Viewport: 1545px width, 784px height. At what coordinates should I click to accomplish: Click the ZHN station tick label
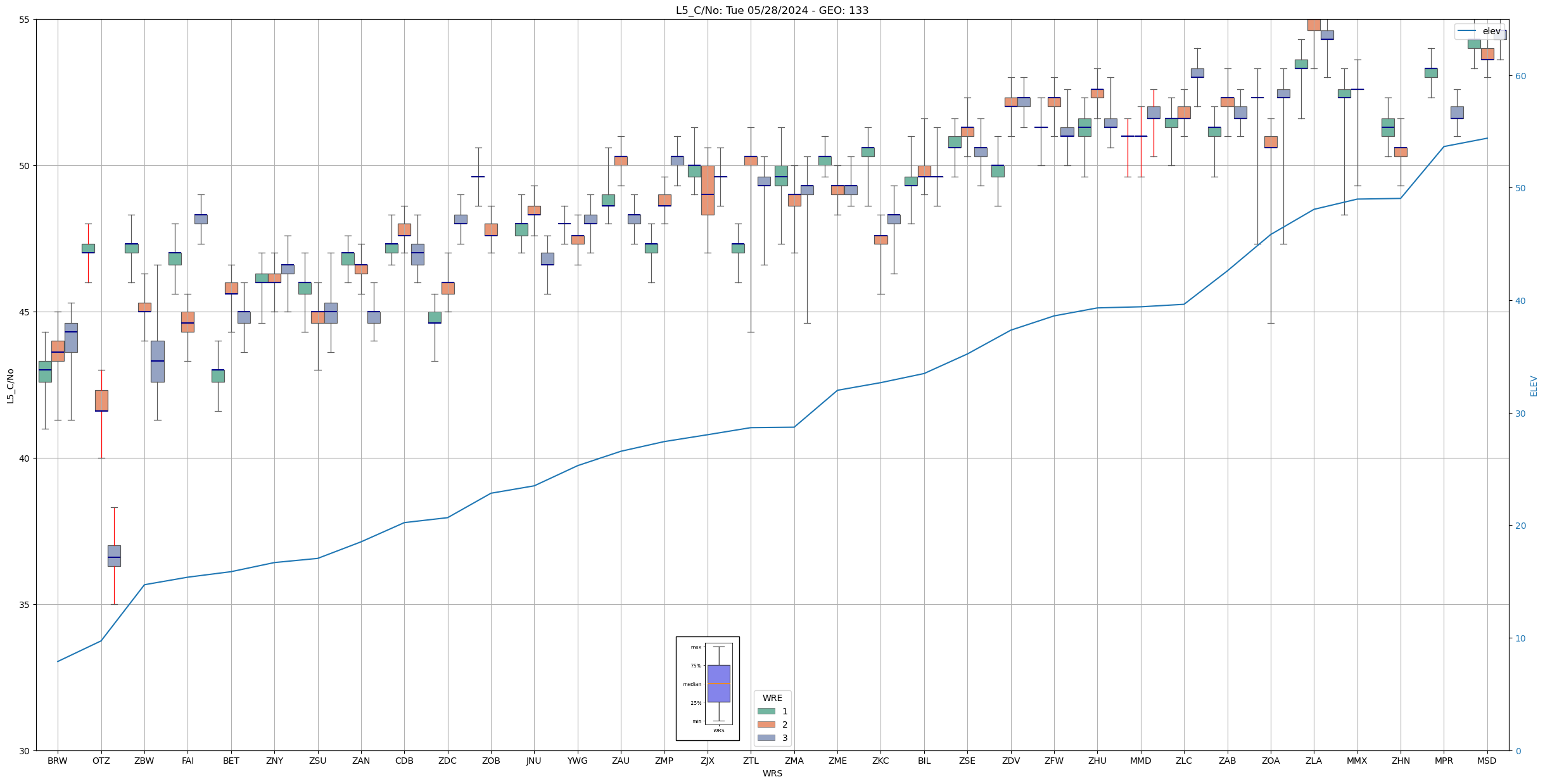coord(1401,761)
